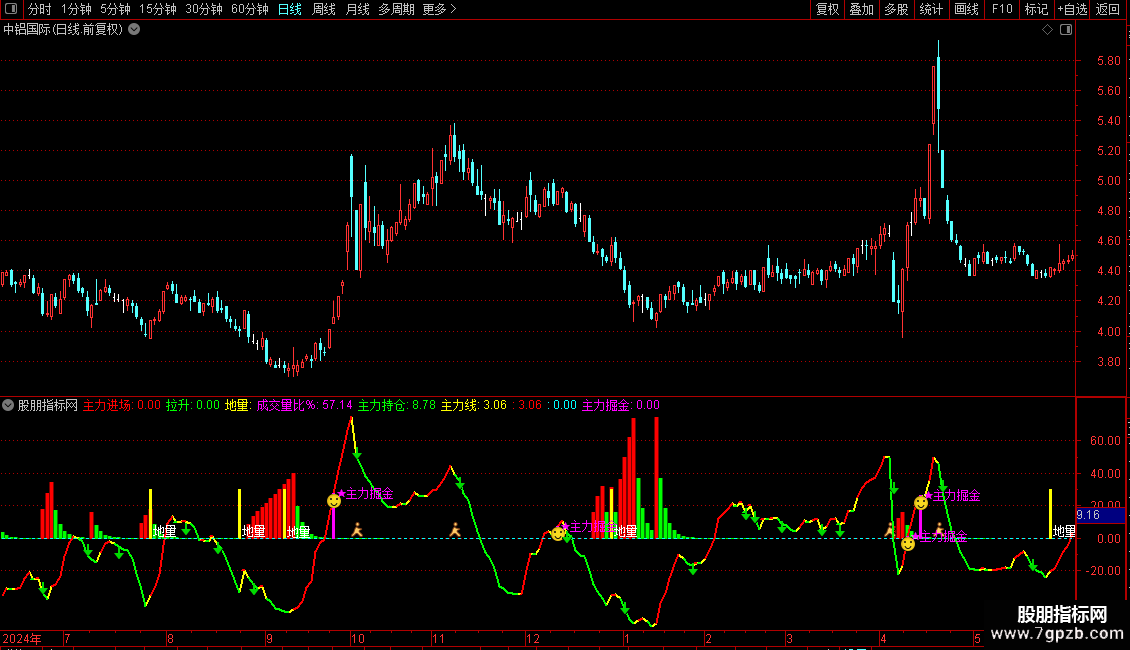Click the 复权 button

tap(828, 9)
